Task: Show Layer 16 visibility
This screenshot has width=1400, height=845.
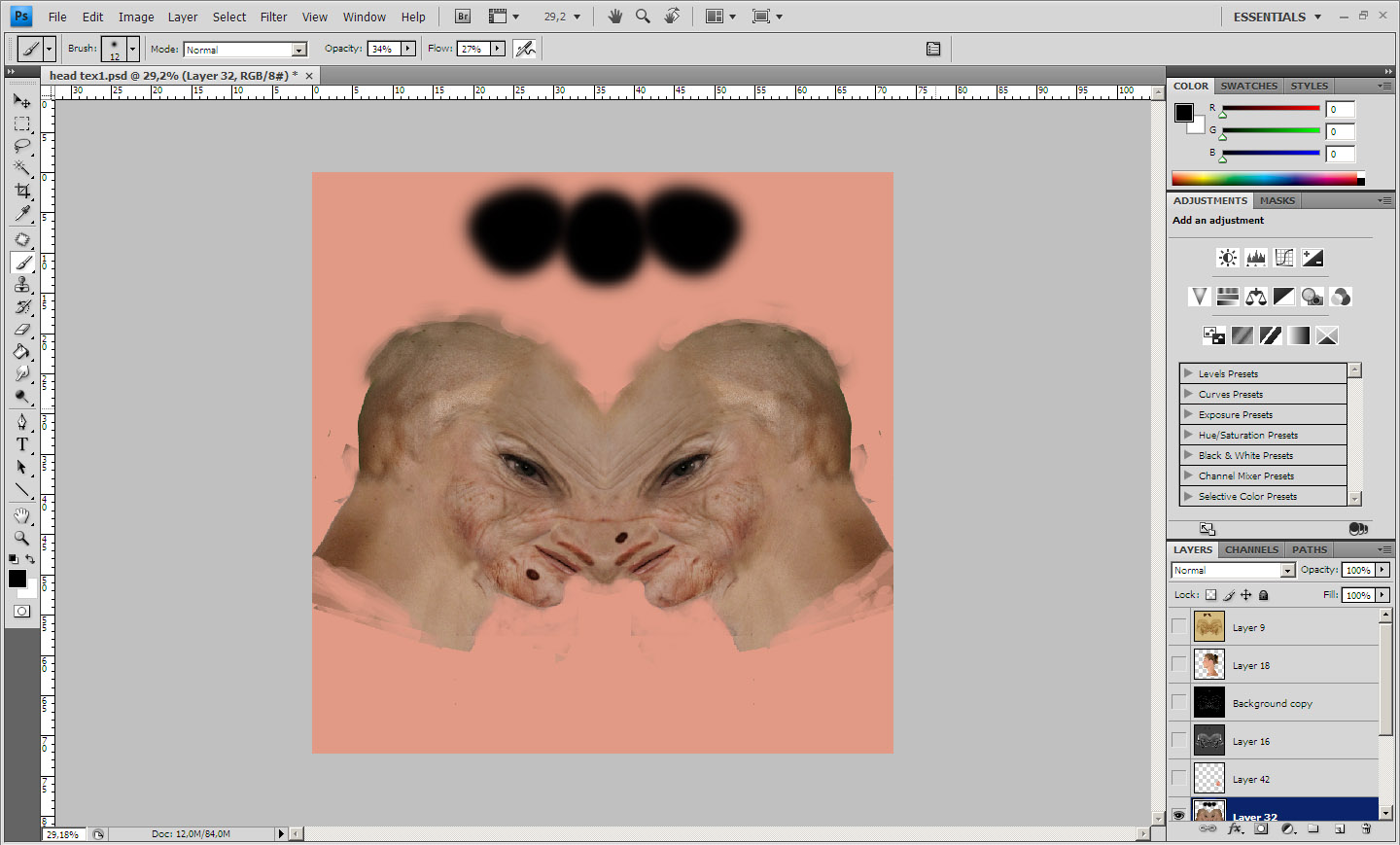Action: pyautogui.click(x=1178, y=741)
